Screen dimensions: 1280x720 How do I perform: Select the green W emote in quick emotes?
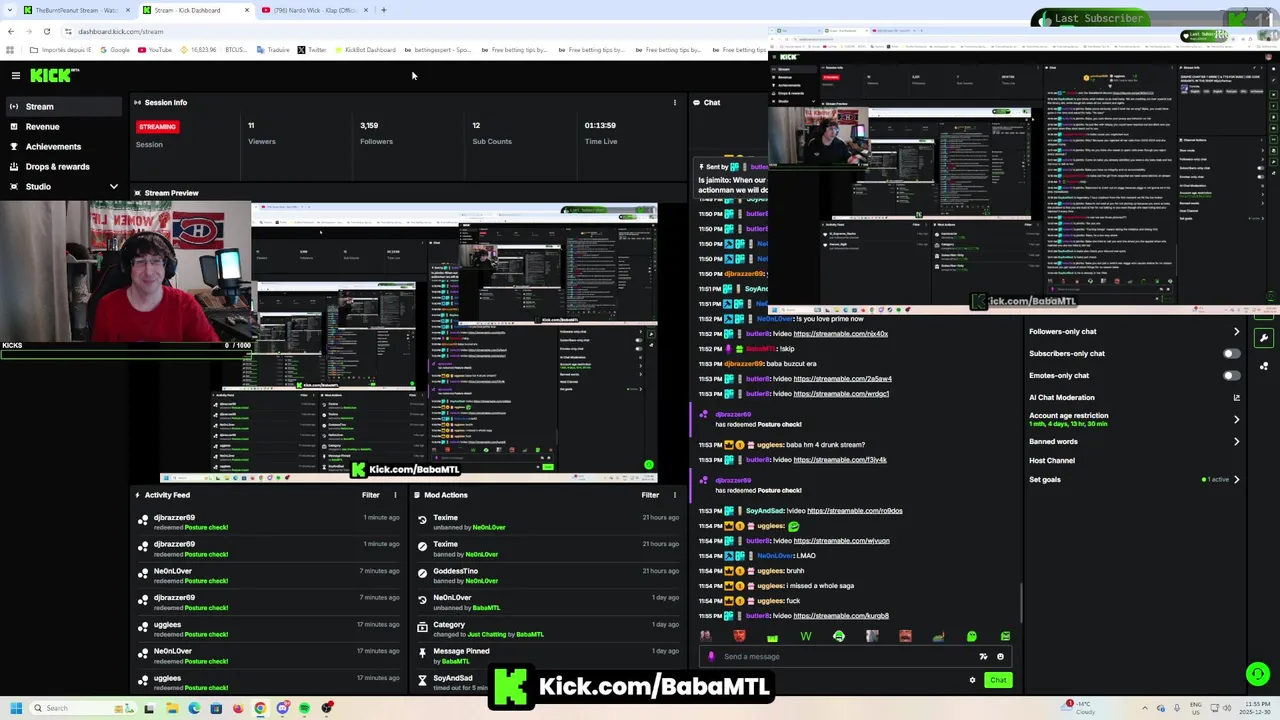(x=806, y=636)
